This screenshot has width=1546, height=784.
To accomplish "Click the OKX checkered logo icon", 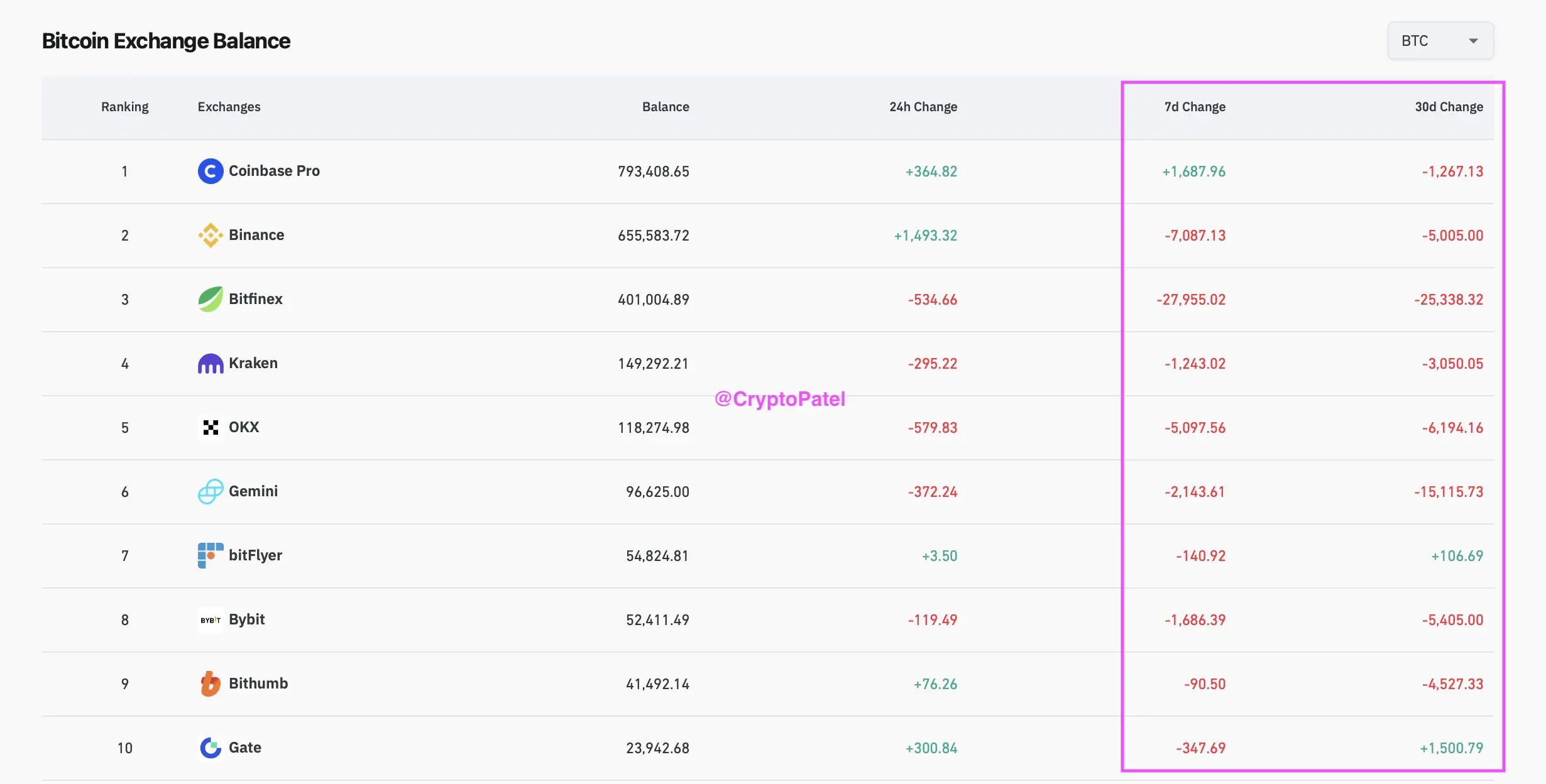I will point(211,428).
